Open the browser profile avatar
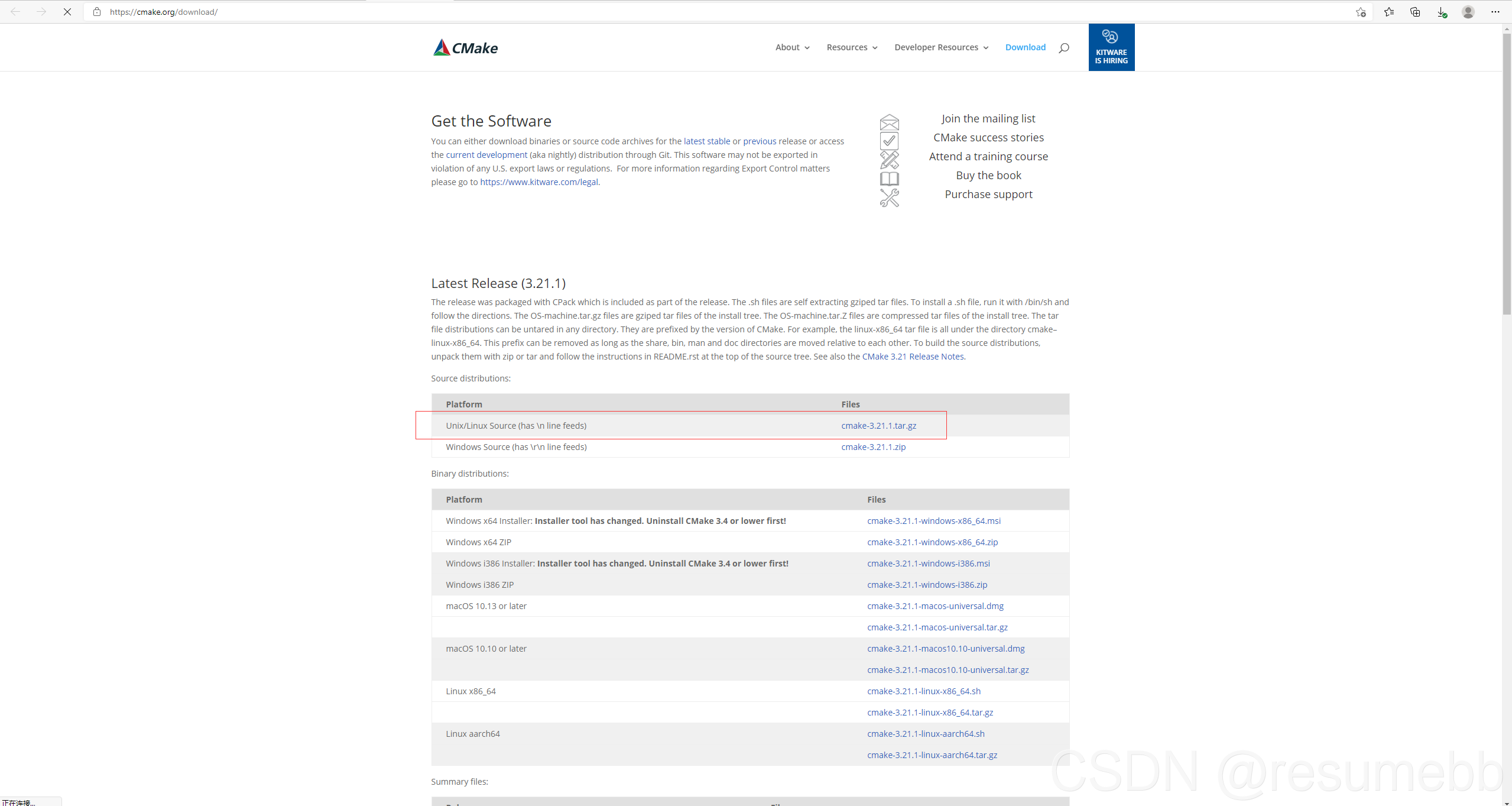Screen dimensions: 1512x806 pos(1468,12)
